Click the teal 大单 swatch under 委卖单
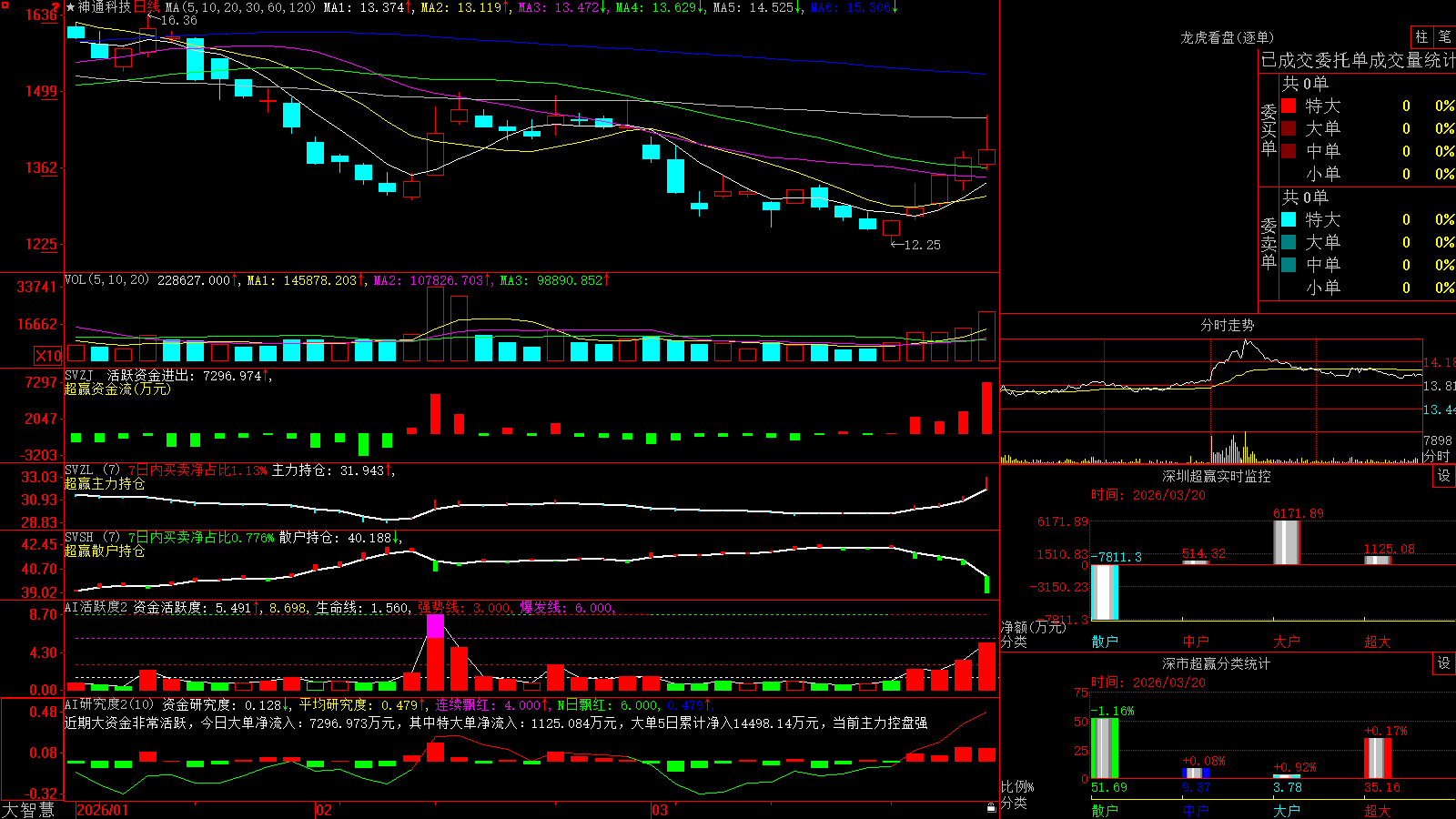The image size is (1456, 819). click(x=1289, y=242)
